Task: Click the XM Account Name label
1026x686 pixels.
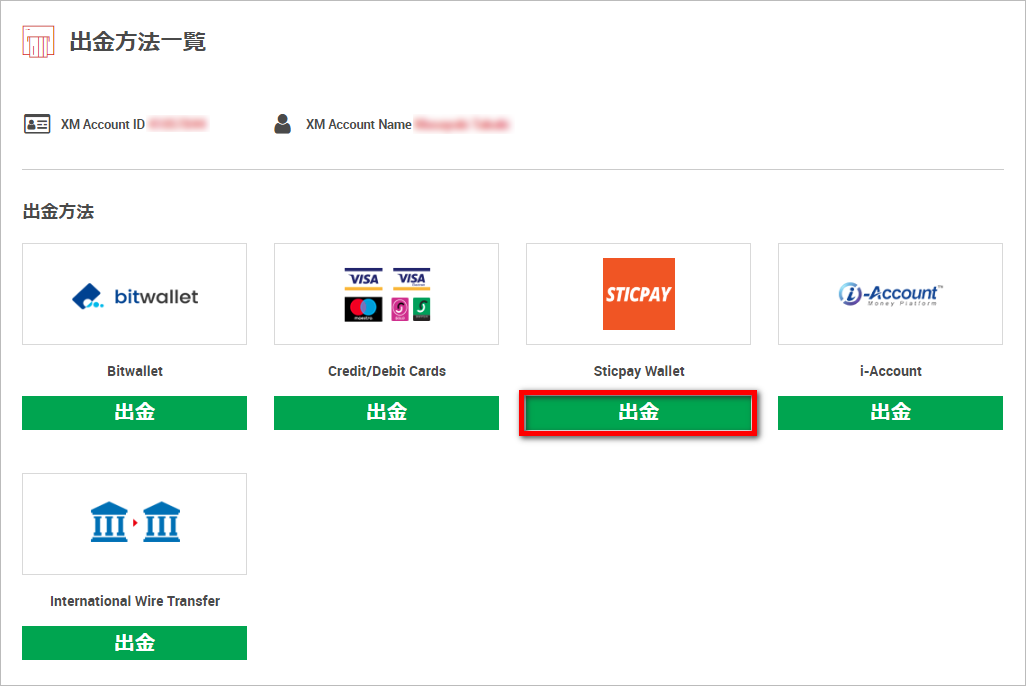Action: 359,124
